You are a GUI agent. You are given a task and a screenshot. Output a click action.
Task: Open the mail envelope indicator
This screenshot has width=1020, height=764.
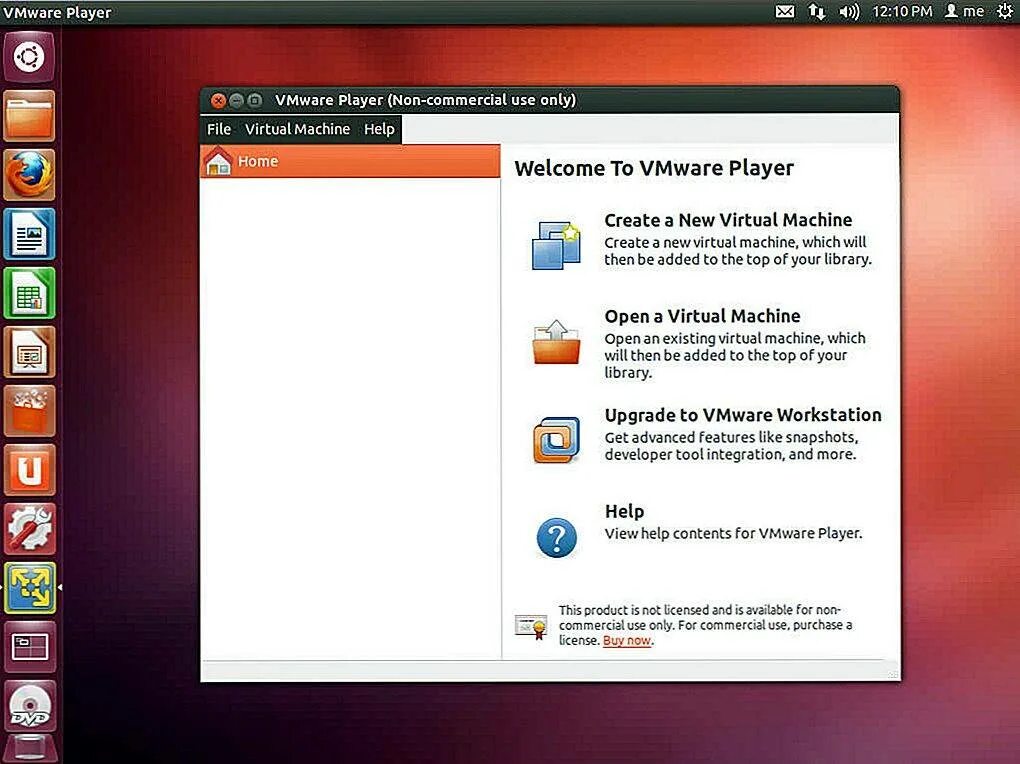[x=785, y=12]
